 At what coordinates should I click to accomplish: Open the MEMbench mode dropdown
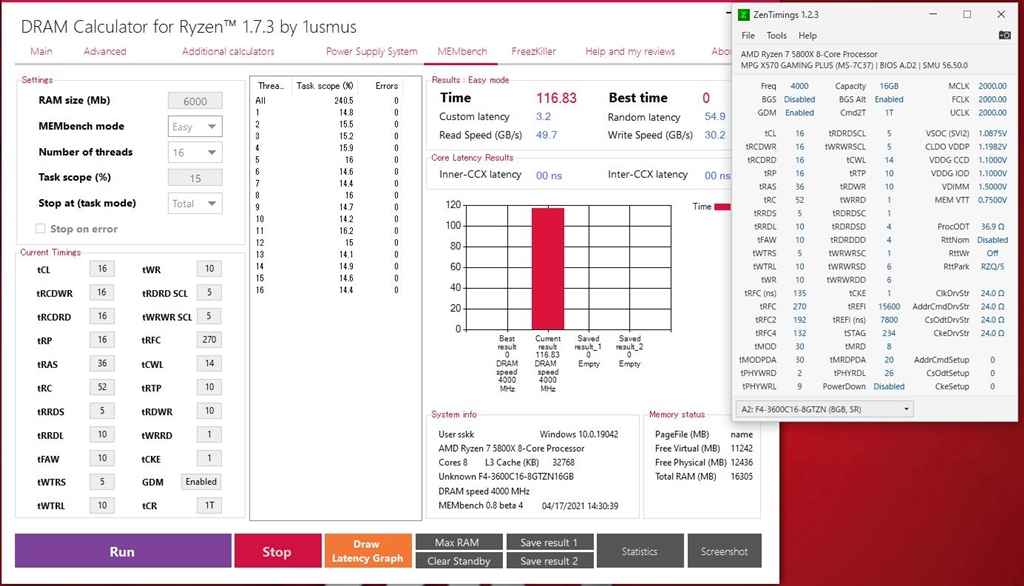(195, 127)
